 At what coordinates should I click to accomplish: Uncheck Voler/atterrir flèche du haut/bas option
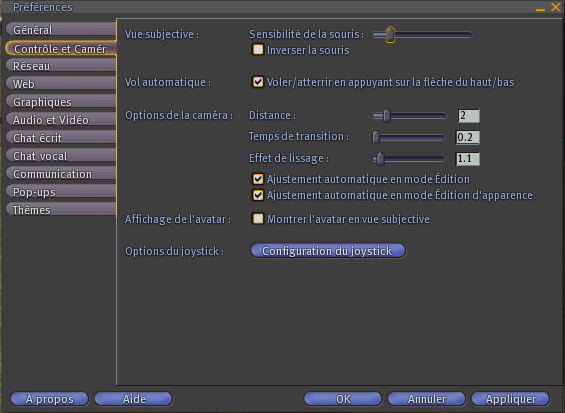(x=258, y=82)
